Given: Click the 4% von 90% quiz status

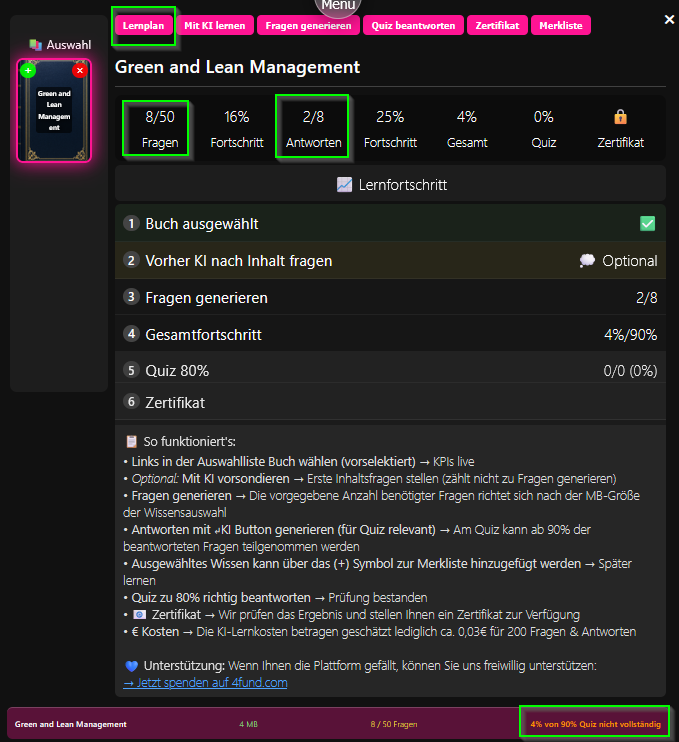Looking at the screenshot, I should pyautogui.click(x=594, y=723).
